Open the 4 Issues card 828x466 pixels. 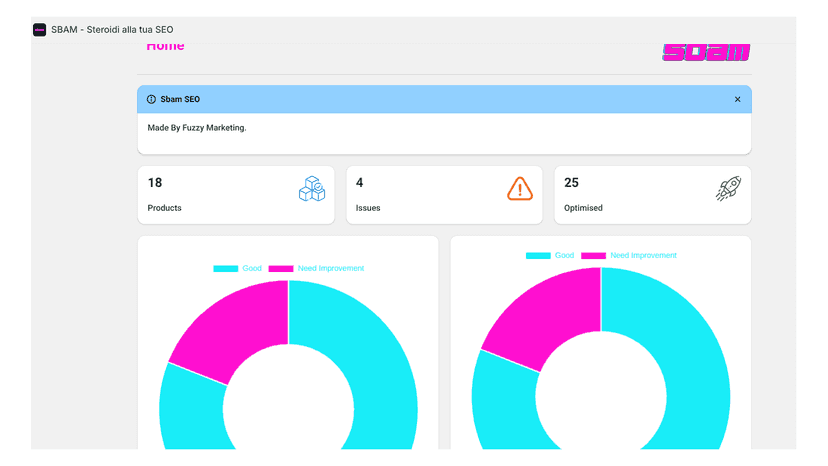coord(444,195)
